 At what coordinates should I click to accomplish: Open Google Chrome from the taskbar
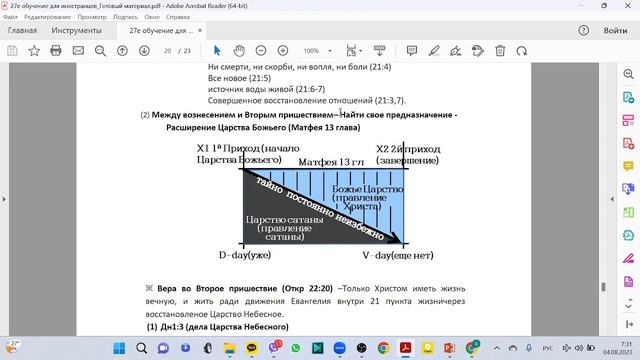[x=383, y=348]
